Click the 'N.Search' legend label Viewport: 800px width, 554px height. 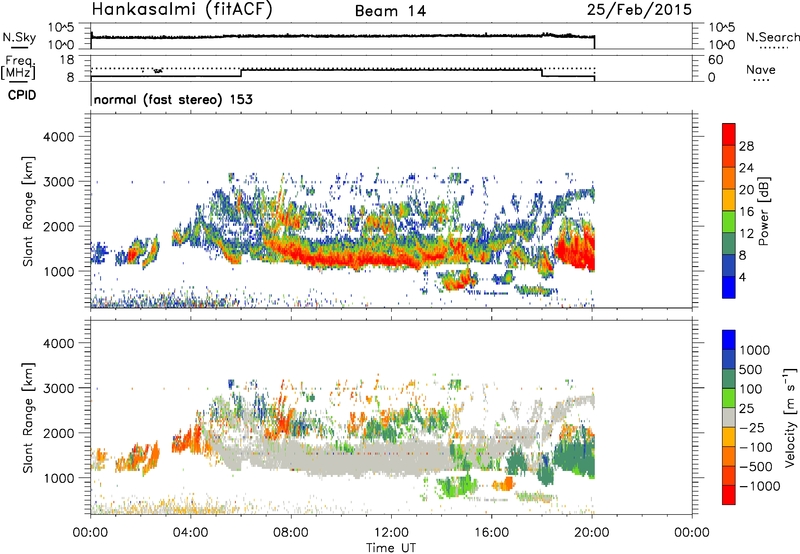(772, 37)
